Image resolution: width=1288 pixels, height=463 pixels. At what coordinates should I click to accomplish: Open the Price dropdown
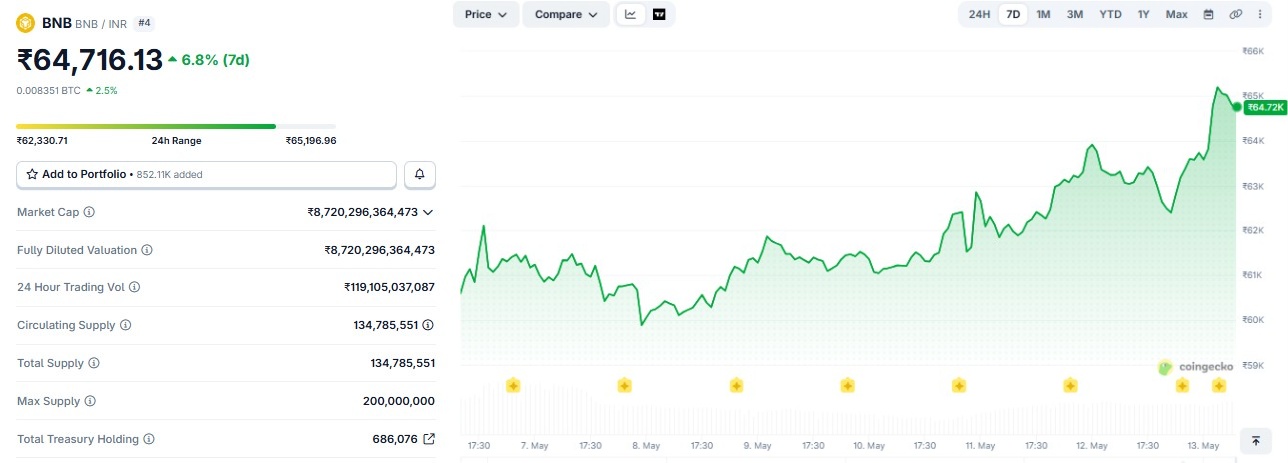click(x=486, y=14)
